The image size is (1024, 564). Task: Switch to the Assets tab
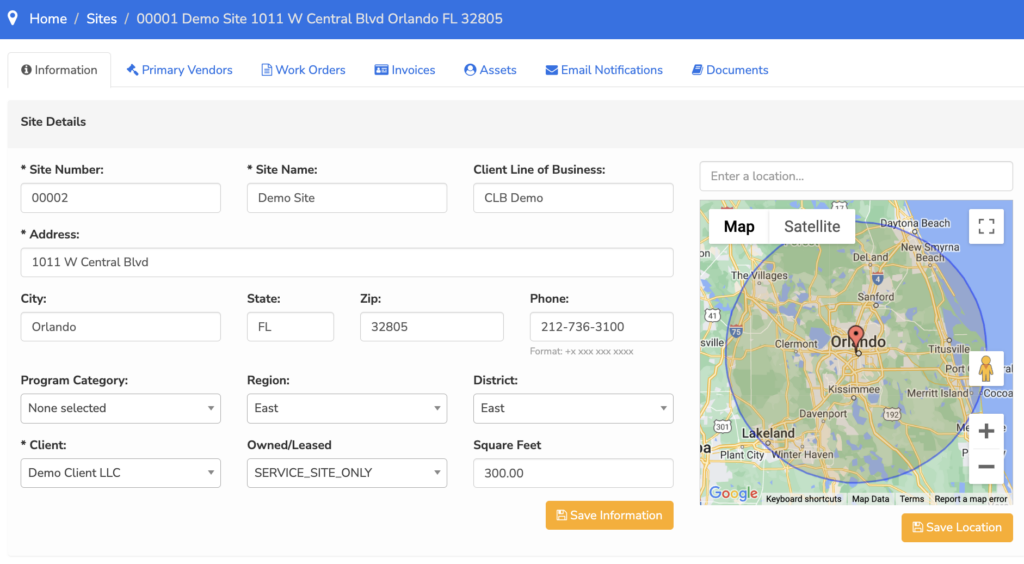[x=490, y=70]
